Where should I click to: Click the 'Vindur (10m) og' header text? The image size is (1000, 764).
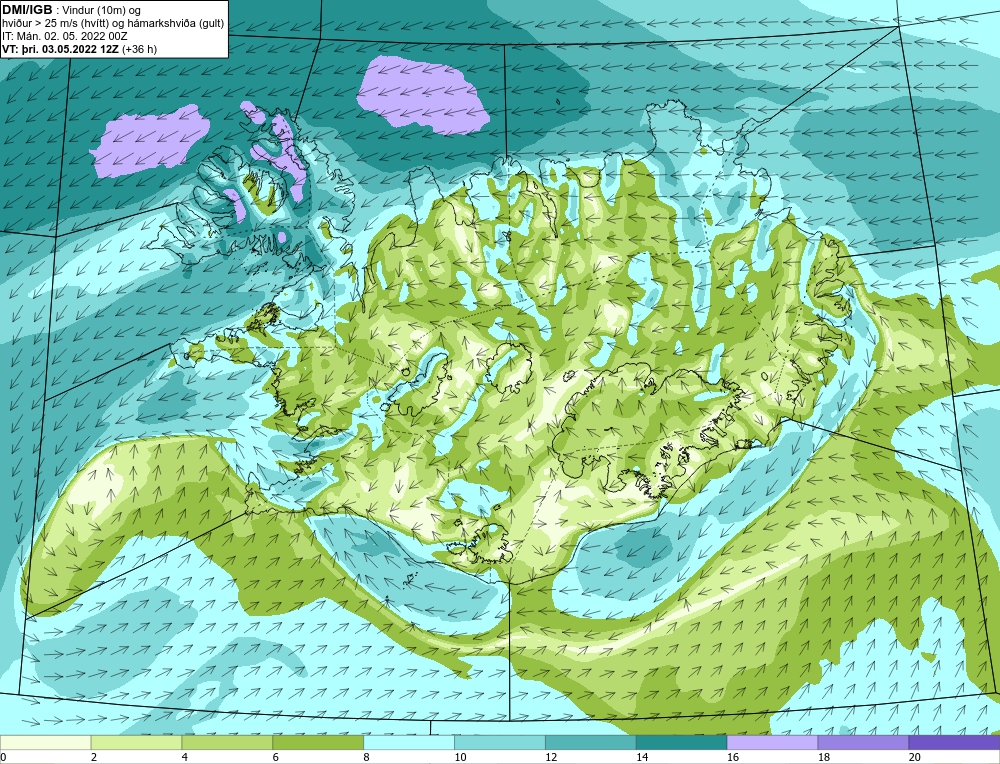(101, 10)
